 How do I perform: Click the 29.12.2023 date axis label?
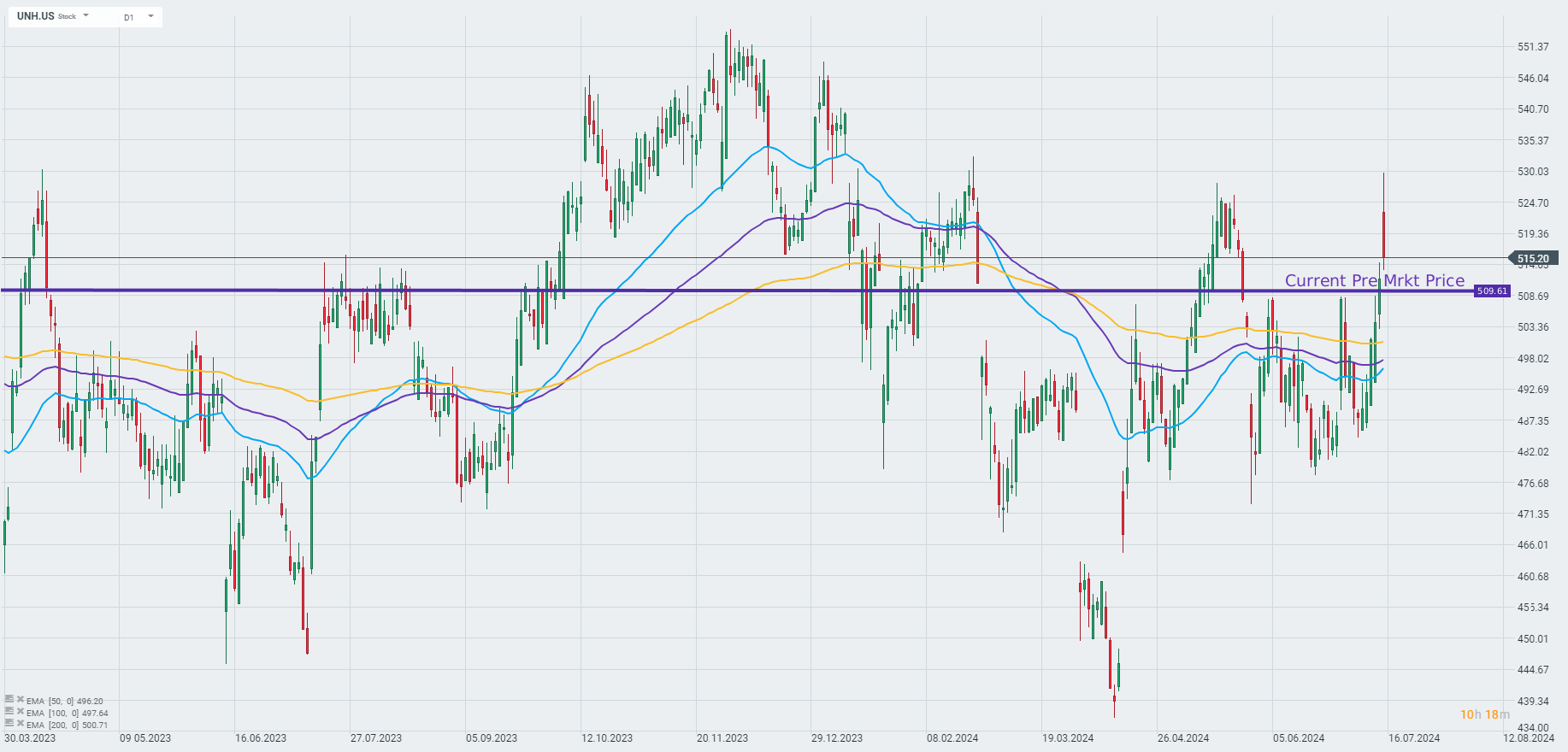tap(837, 738)
